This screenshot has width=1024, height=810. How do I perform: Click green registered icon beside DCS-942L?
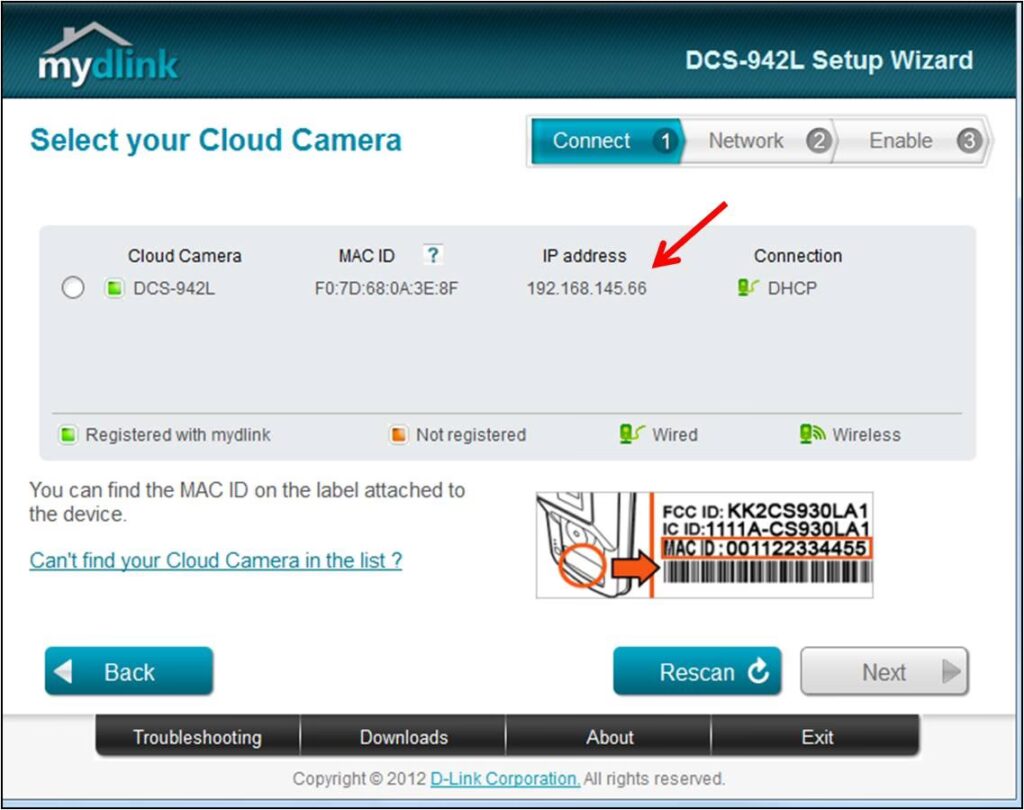click(x=114, y=289)
